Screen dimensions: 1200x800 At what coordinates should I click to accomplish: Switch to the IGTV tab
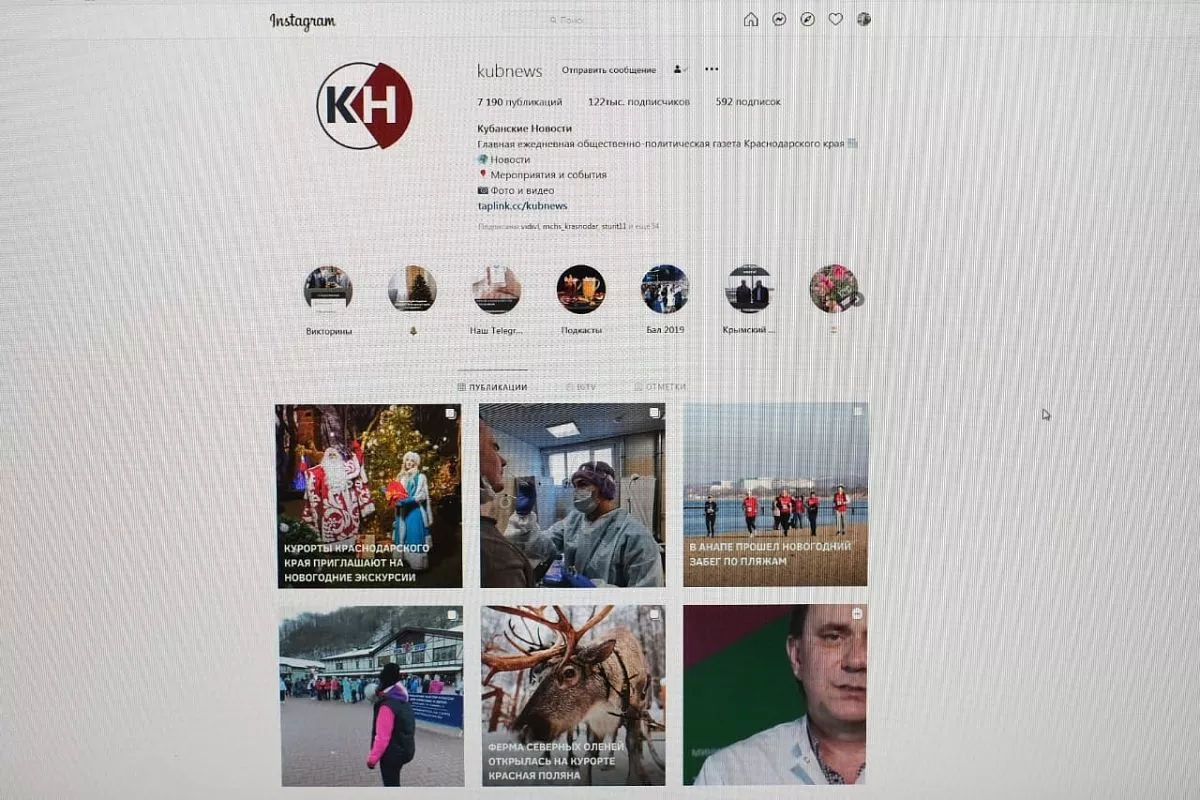point(581,387)
